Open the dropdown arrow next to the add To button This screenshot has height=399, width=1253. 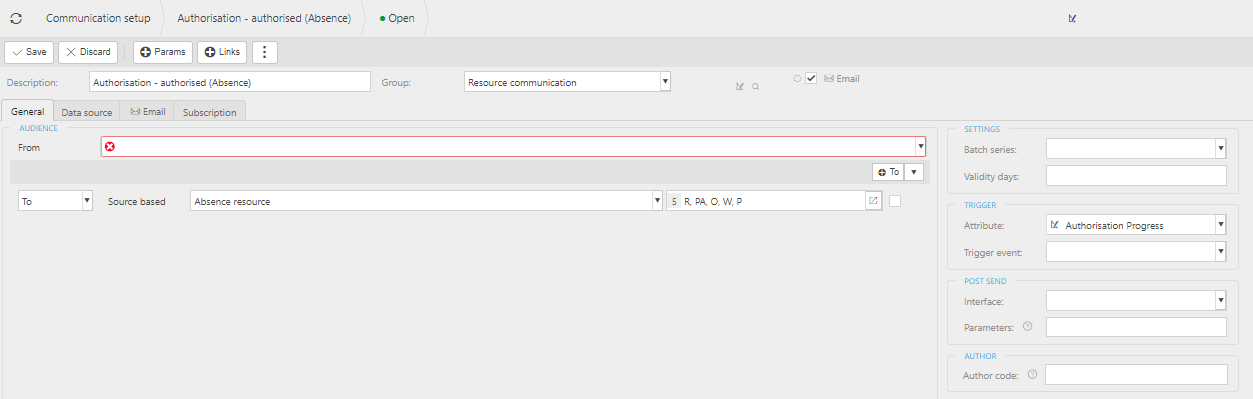[914, 171]
